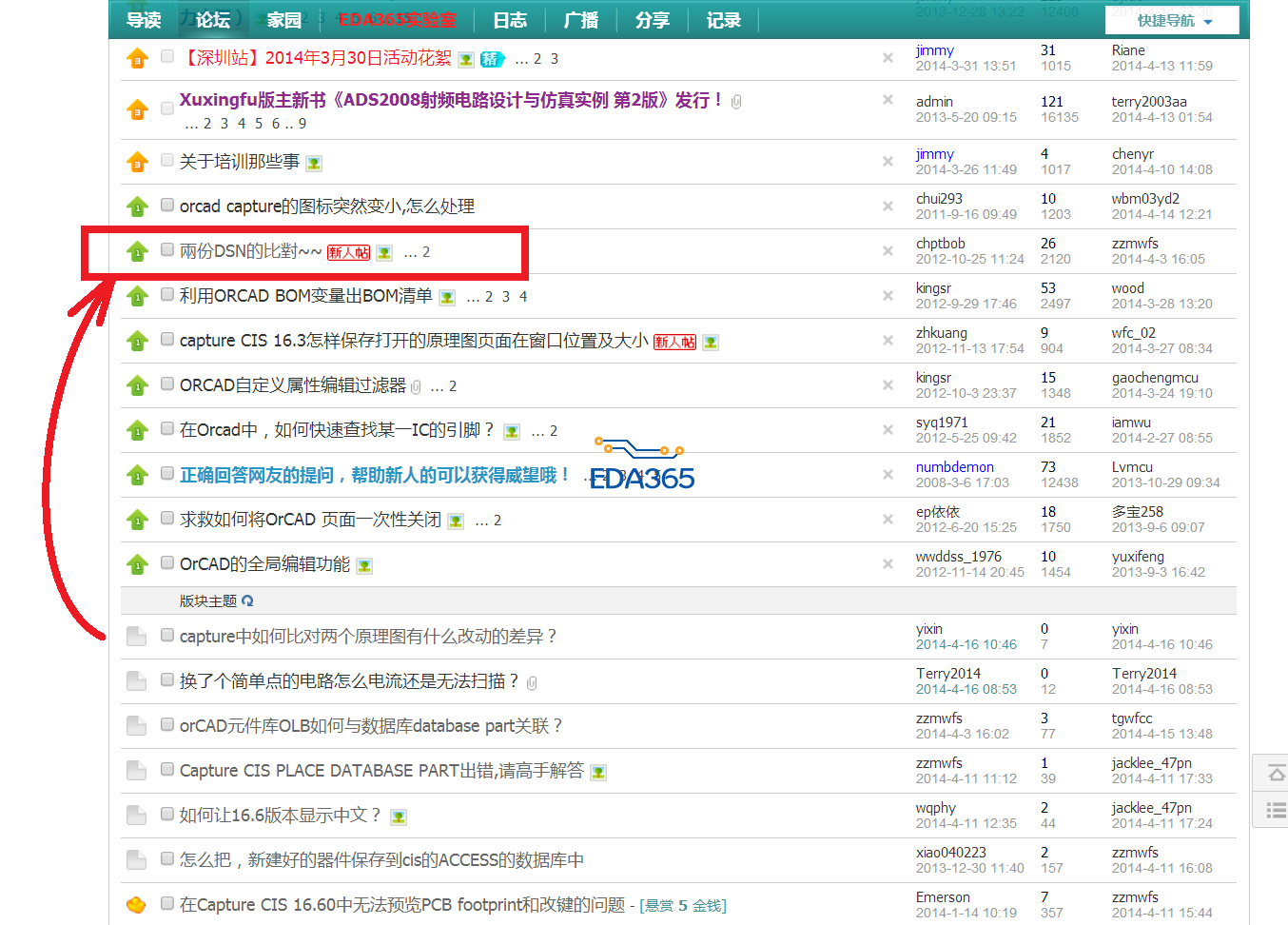This screenshot has height=925, width=1288.
Task: Click green pin icon for 利用ORCAD BOM变量出BOM清单
Action: tap(137, 296)
